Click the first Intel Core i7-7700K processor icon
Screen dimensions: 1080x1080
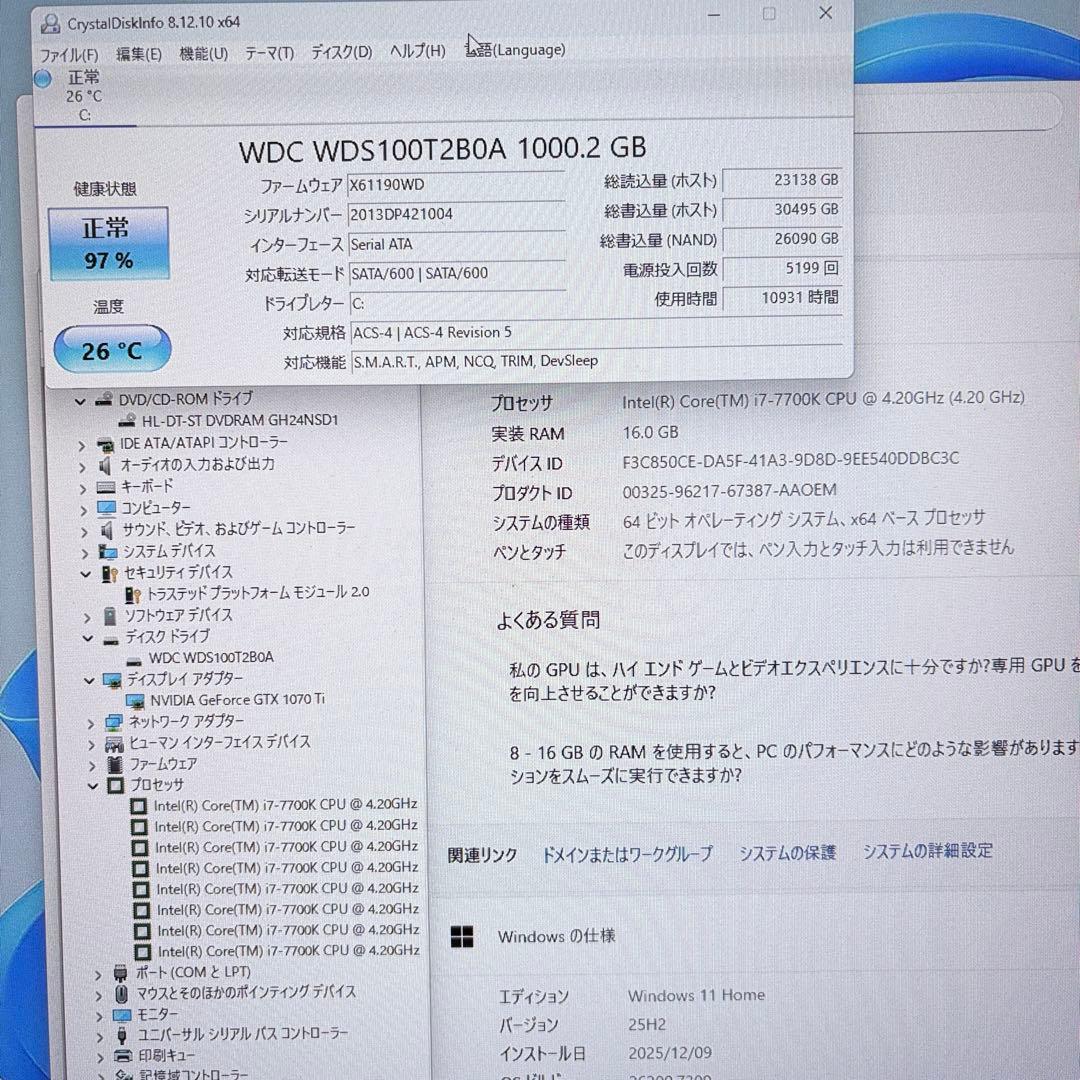140,805
